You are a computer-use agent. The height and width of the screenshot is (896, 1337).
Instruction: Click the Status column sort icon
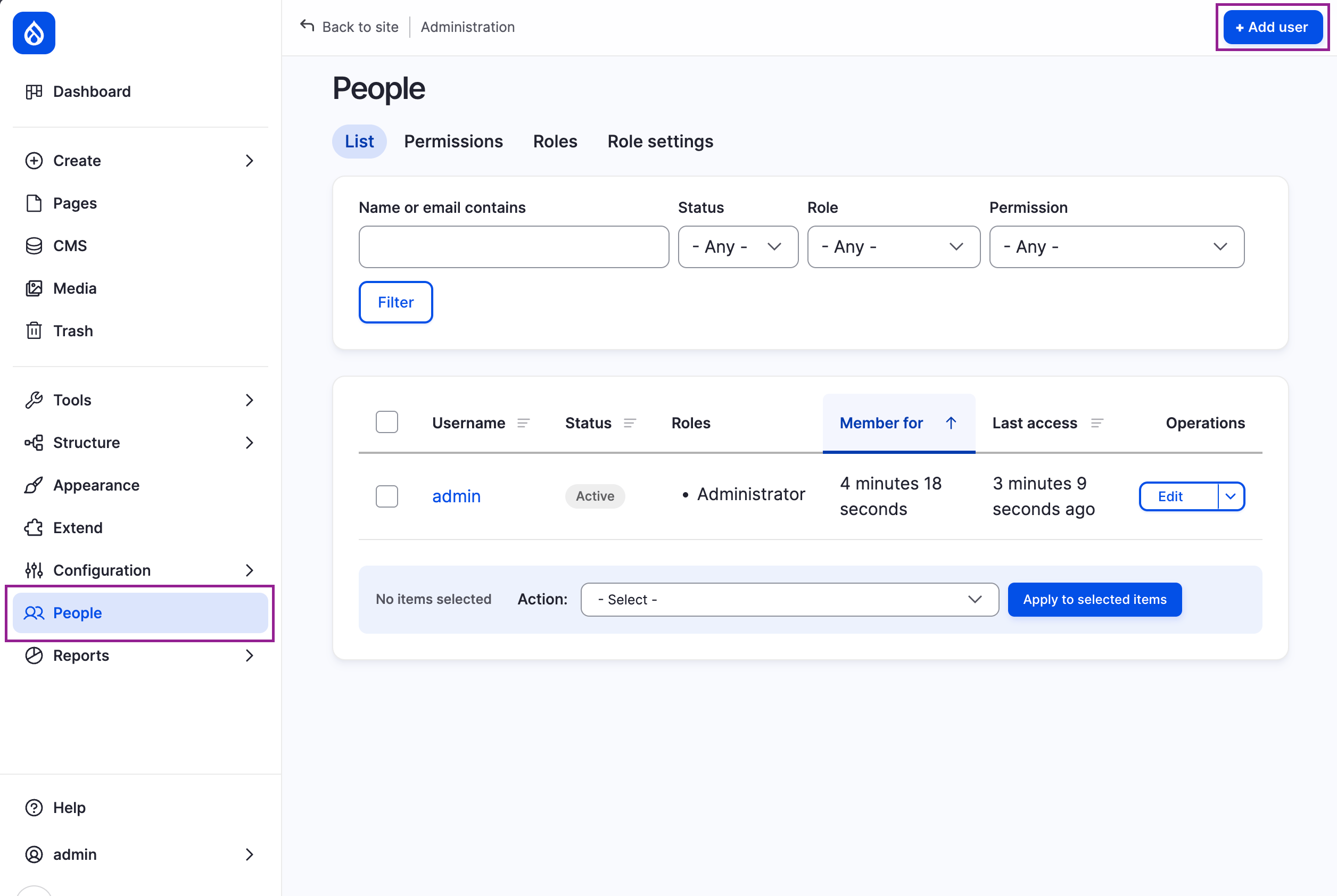pos(629,423)
